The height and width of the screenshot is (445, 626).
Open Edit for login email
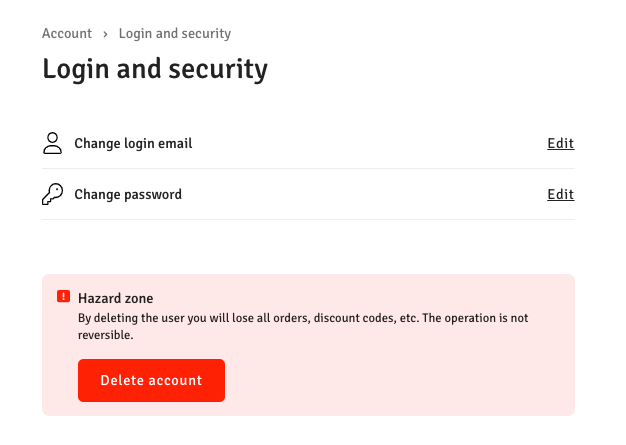[x=560, y=143]
